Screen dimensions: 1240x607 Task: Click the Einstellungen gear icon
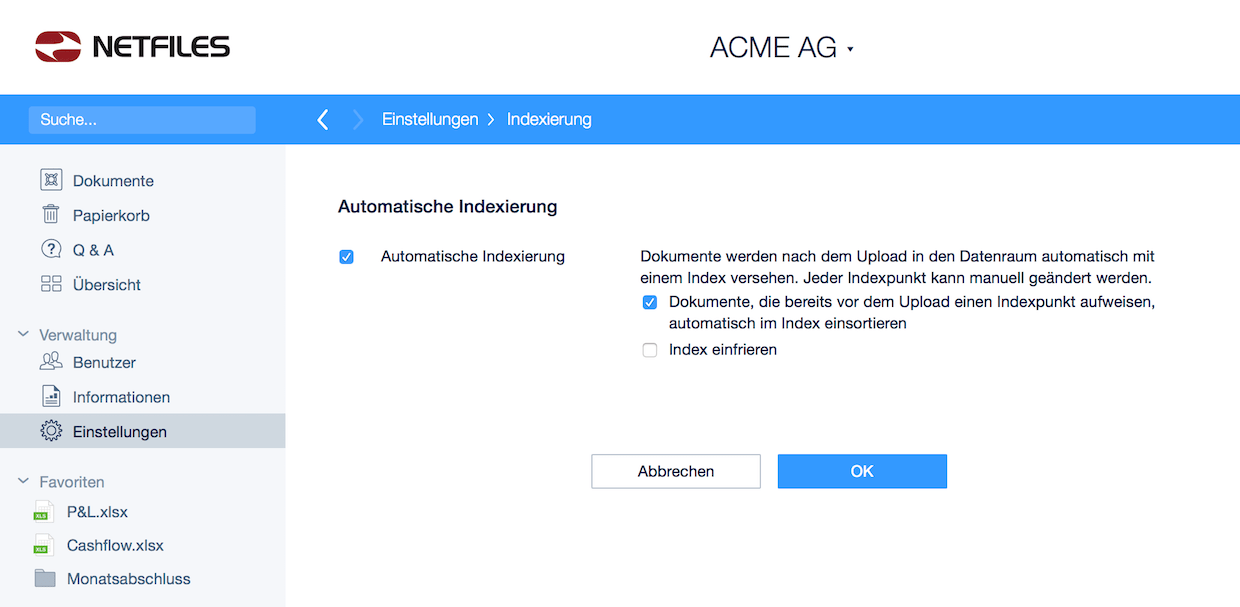click(51, 431)
